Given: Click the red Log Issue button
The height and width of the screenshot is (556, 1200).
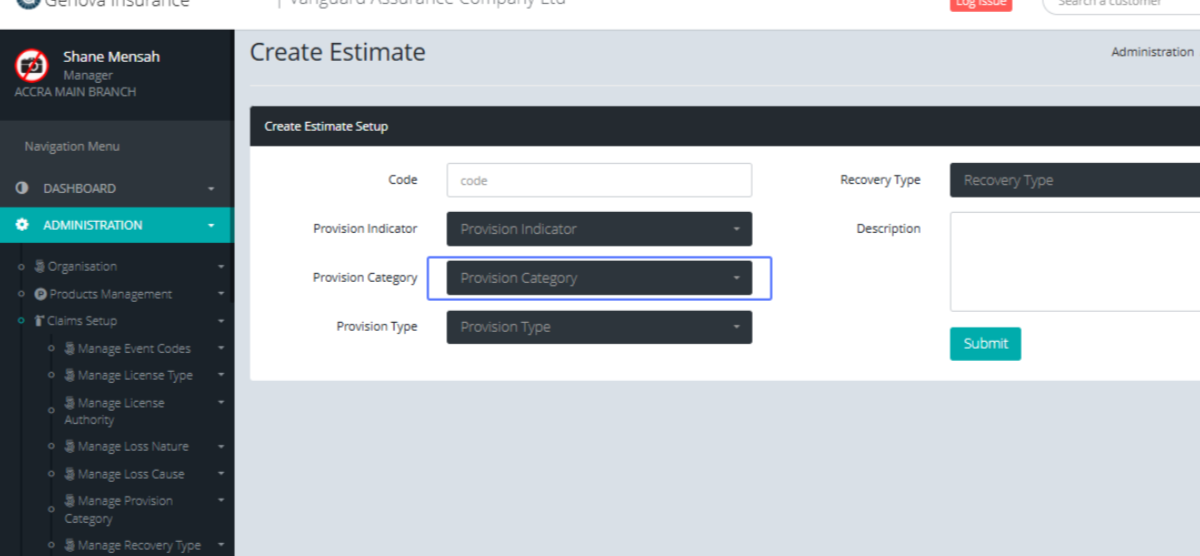Looking at the screenshot, I should click(x=980, y=4).
